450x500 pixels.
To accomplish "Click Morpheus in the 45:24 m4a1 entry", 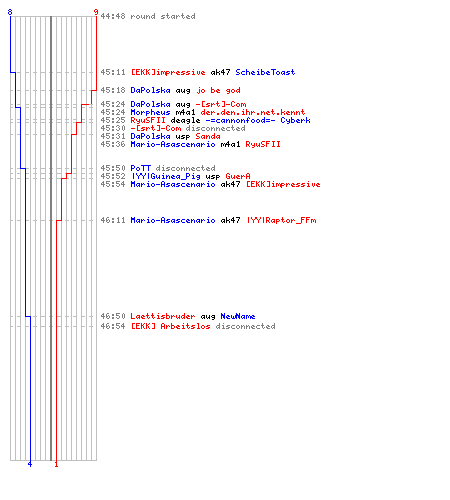I will [x=150, y=112].
